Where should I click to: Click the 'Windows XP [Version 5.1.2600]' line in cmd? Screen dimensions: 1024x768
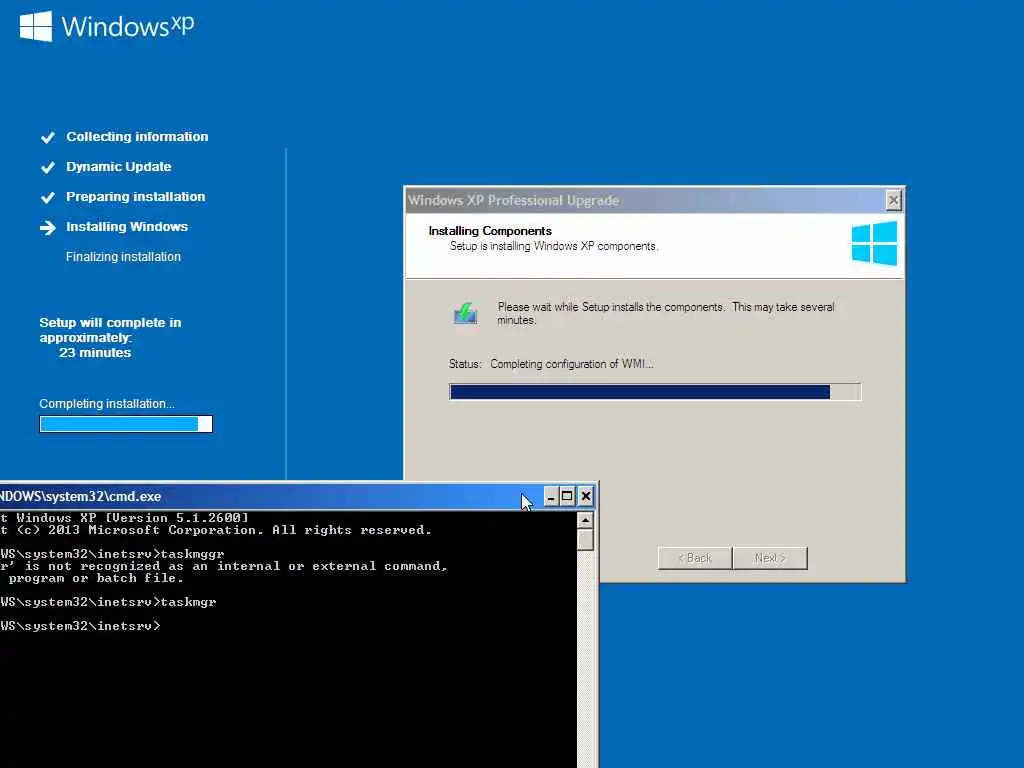(124, 518)
